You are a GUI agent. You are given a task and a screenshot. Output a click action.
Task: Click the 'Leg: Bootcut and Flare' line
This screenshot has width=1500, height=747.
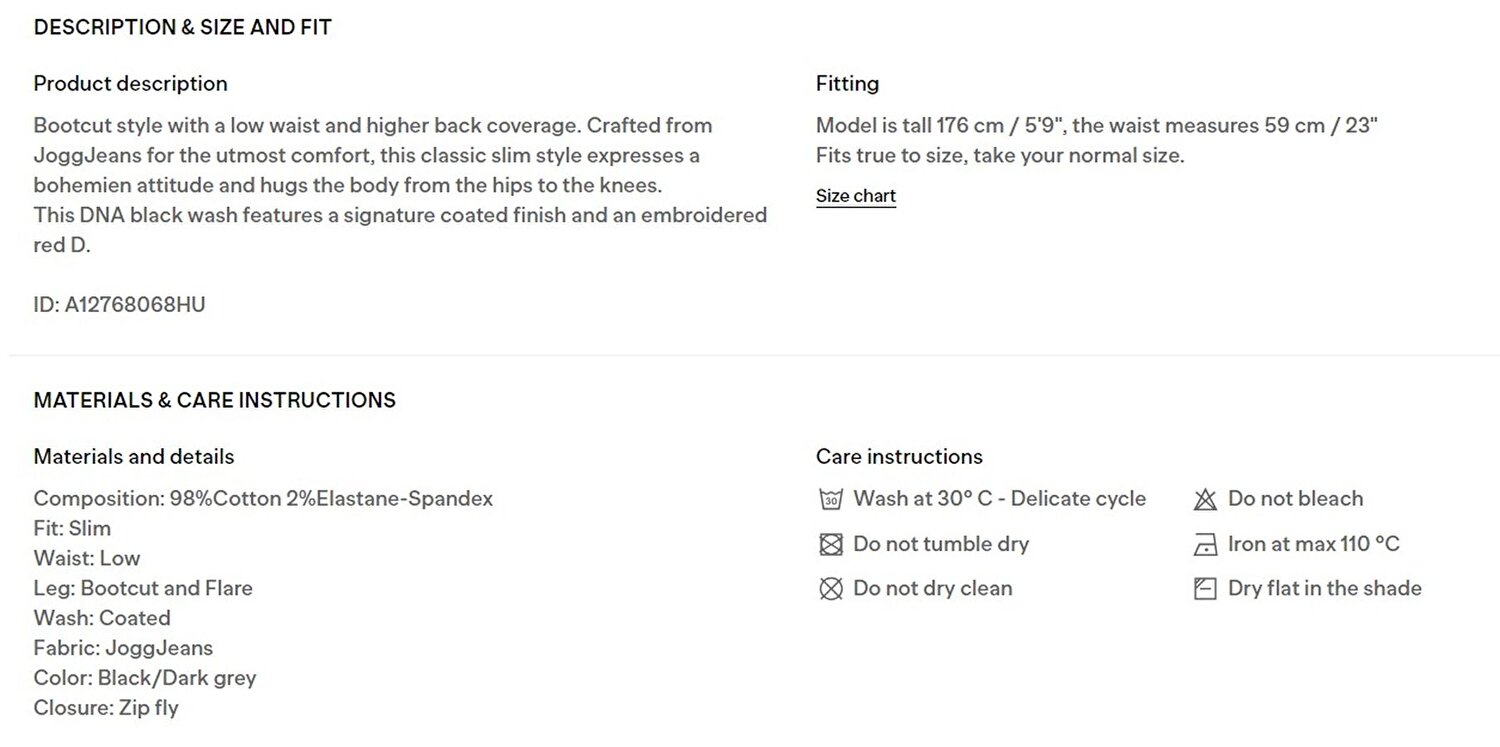coord(143,588)
